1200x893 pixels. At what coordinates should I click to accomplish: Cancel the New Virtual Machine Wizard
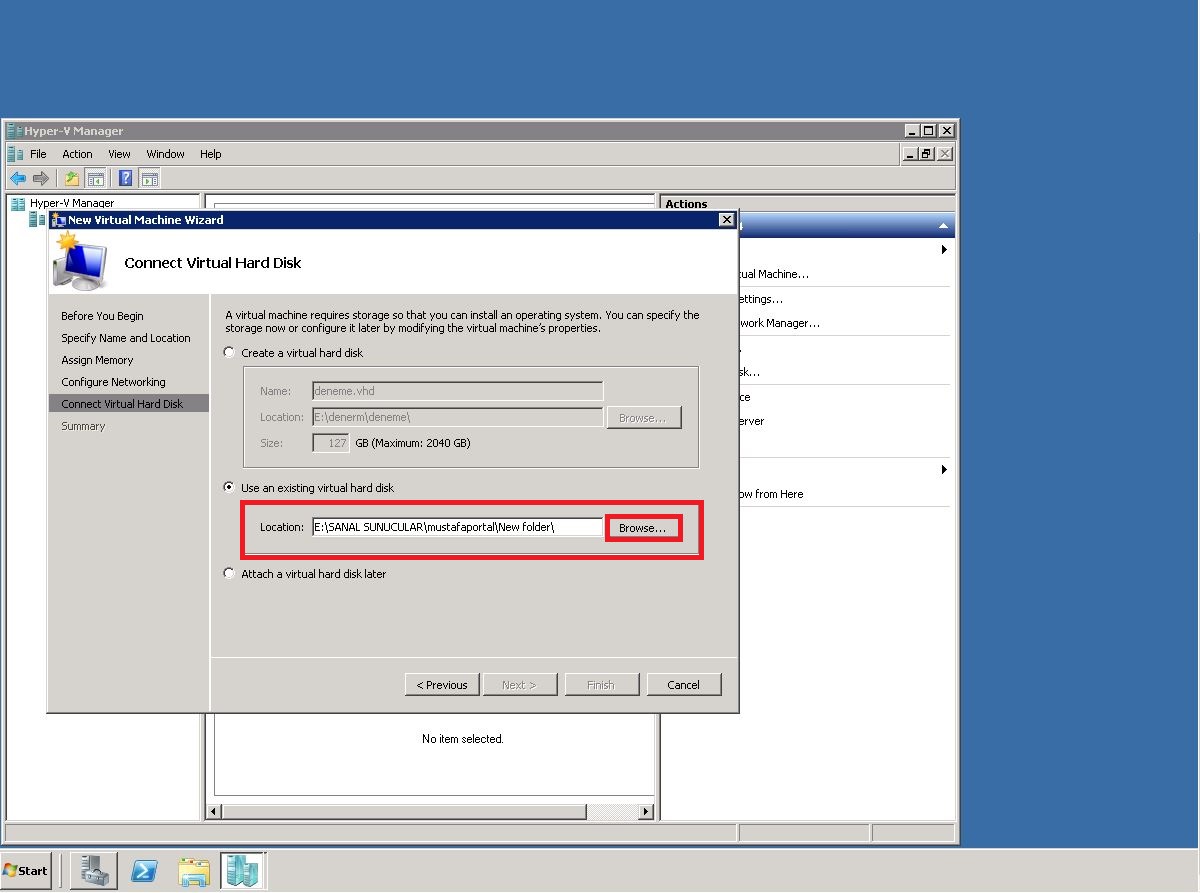(684, 684)
